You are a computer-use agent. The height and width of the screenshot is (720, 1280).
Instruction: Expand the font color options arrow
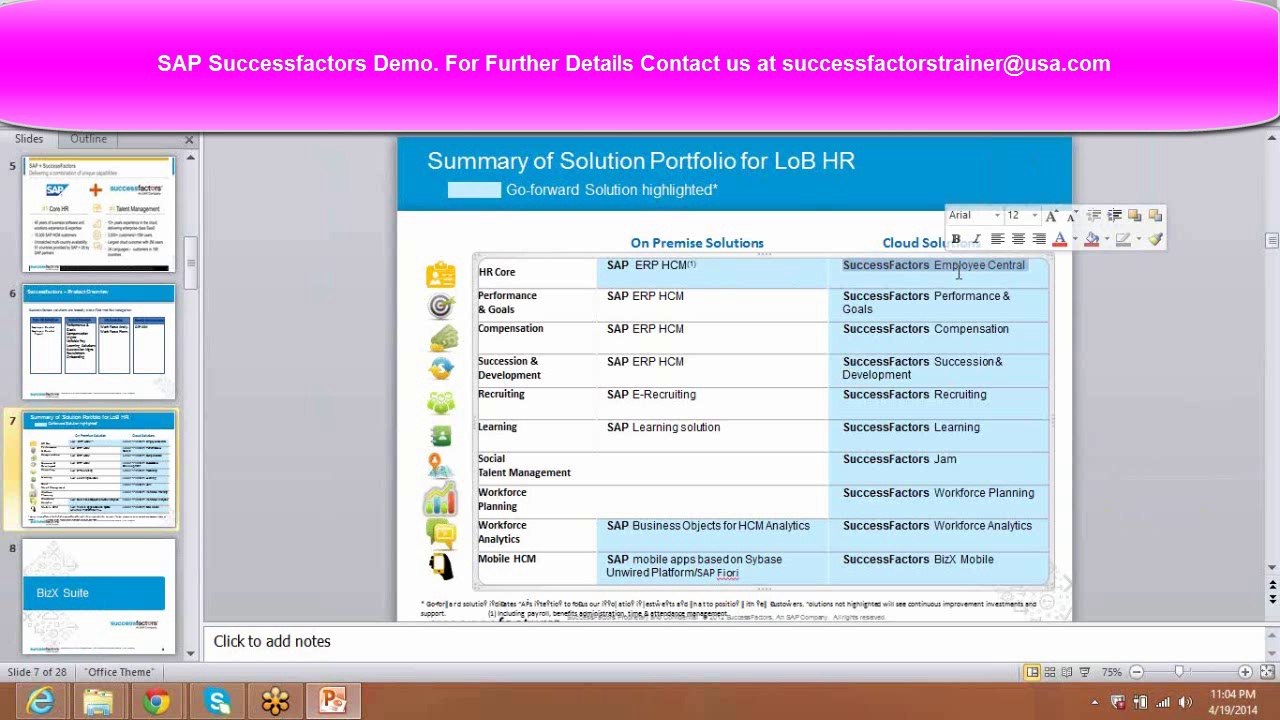1074,239
